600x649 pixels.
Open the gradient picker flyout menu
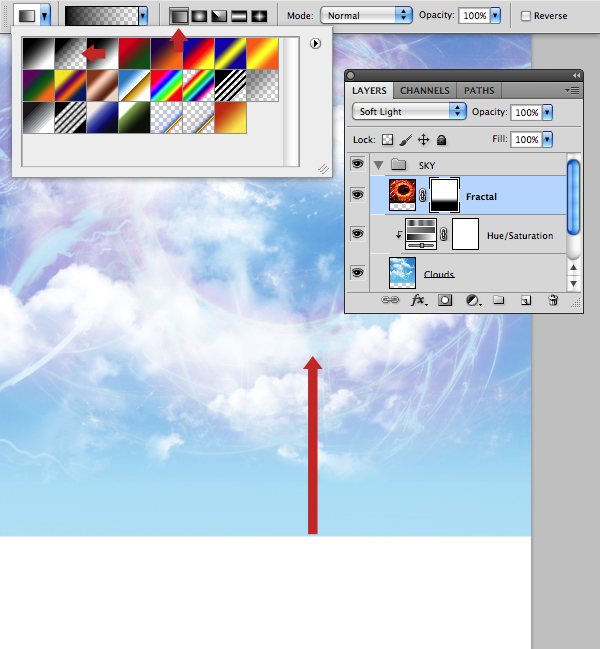pyautogui.click(x=315, y=43)
